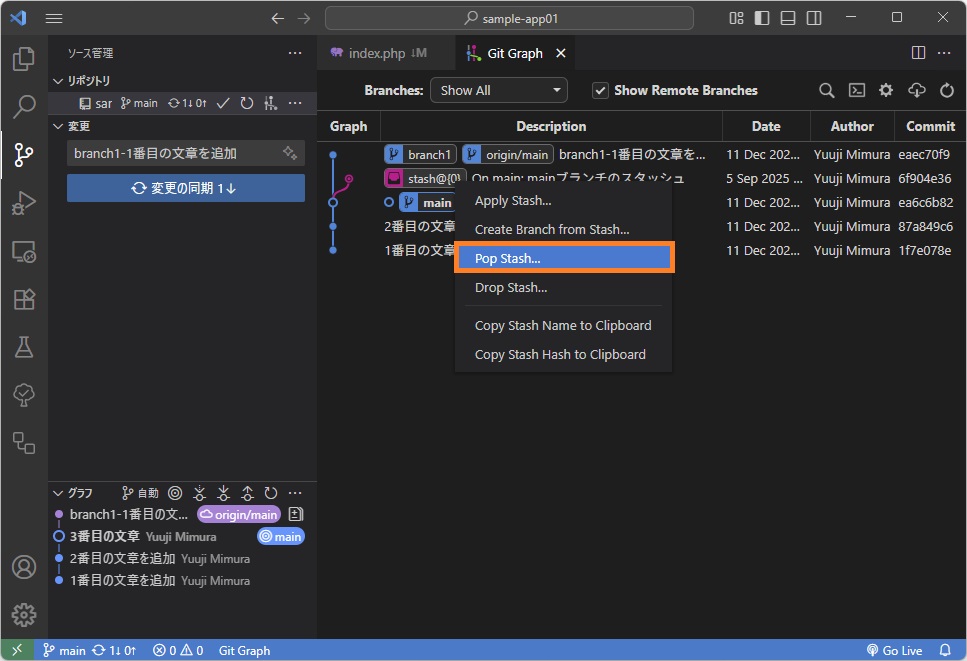967x661 pixels.
Task: Close the Git Graph tab
Action: (x=561, y=53)
